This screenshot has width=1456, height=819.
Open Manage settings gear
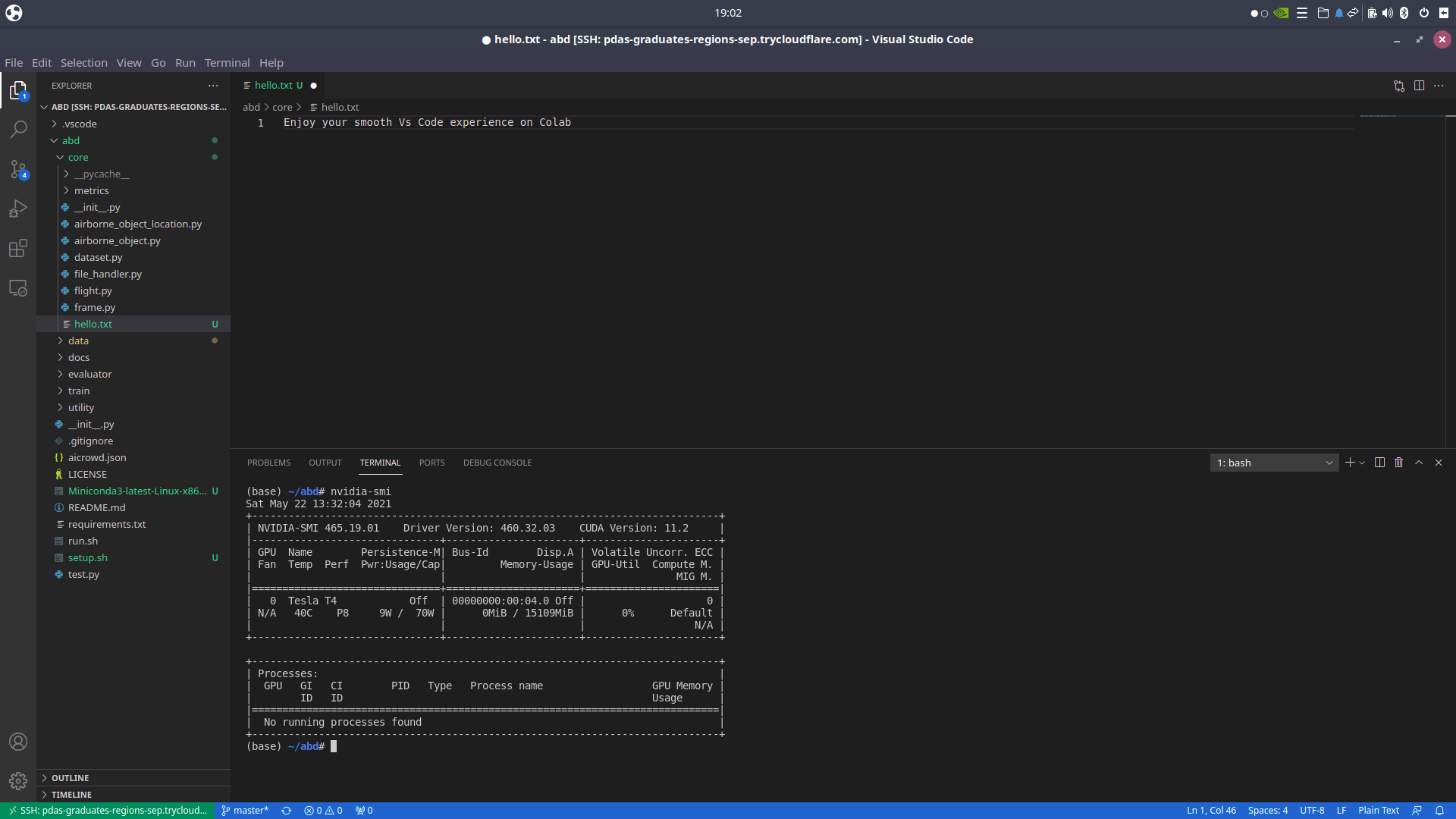[18, 780]
